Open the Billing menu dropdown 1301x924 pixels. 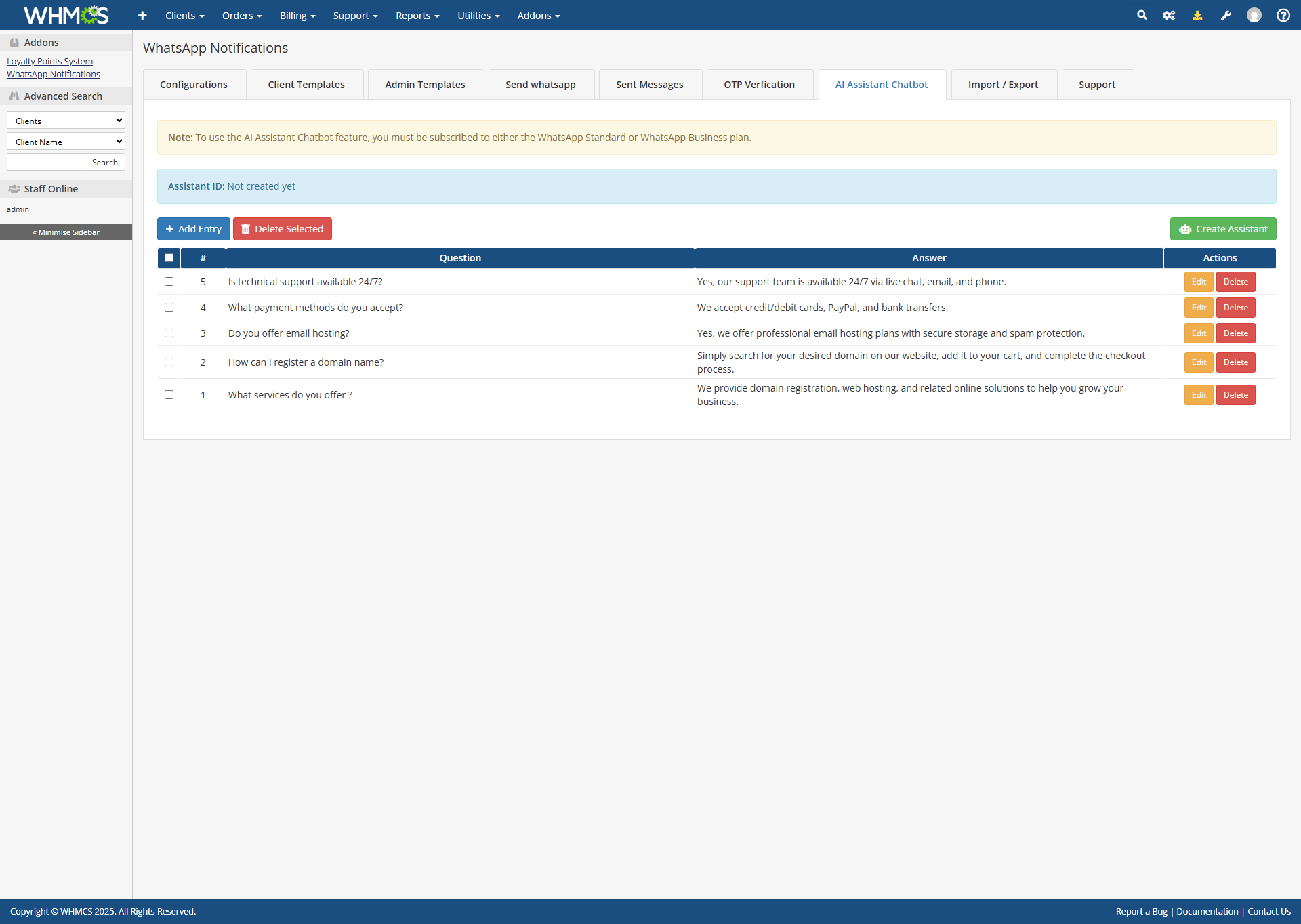pyautogui.click(x=297, y=16)
